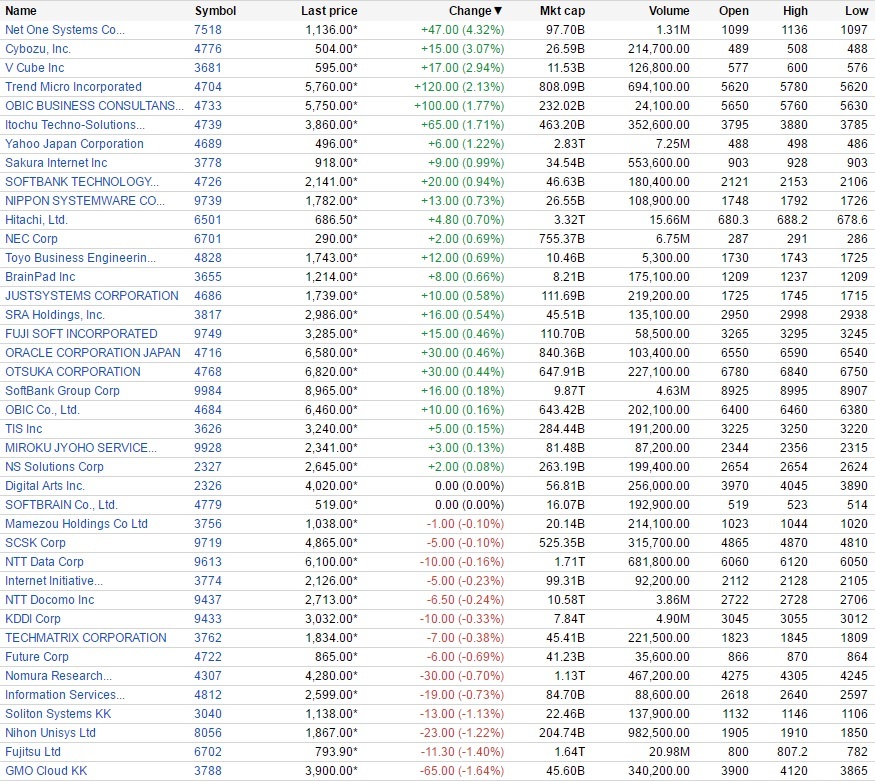
Task: Open Sakura Internet Inc link
Action: [x=56, y=162]
